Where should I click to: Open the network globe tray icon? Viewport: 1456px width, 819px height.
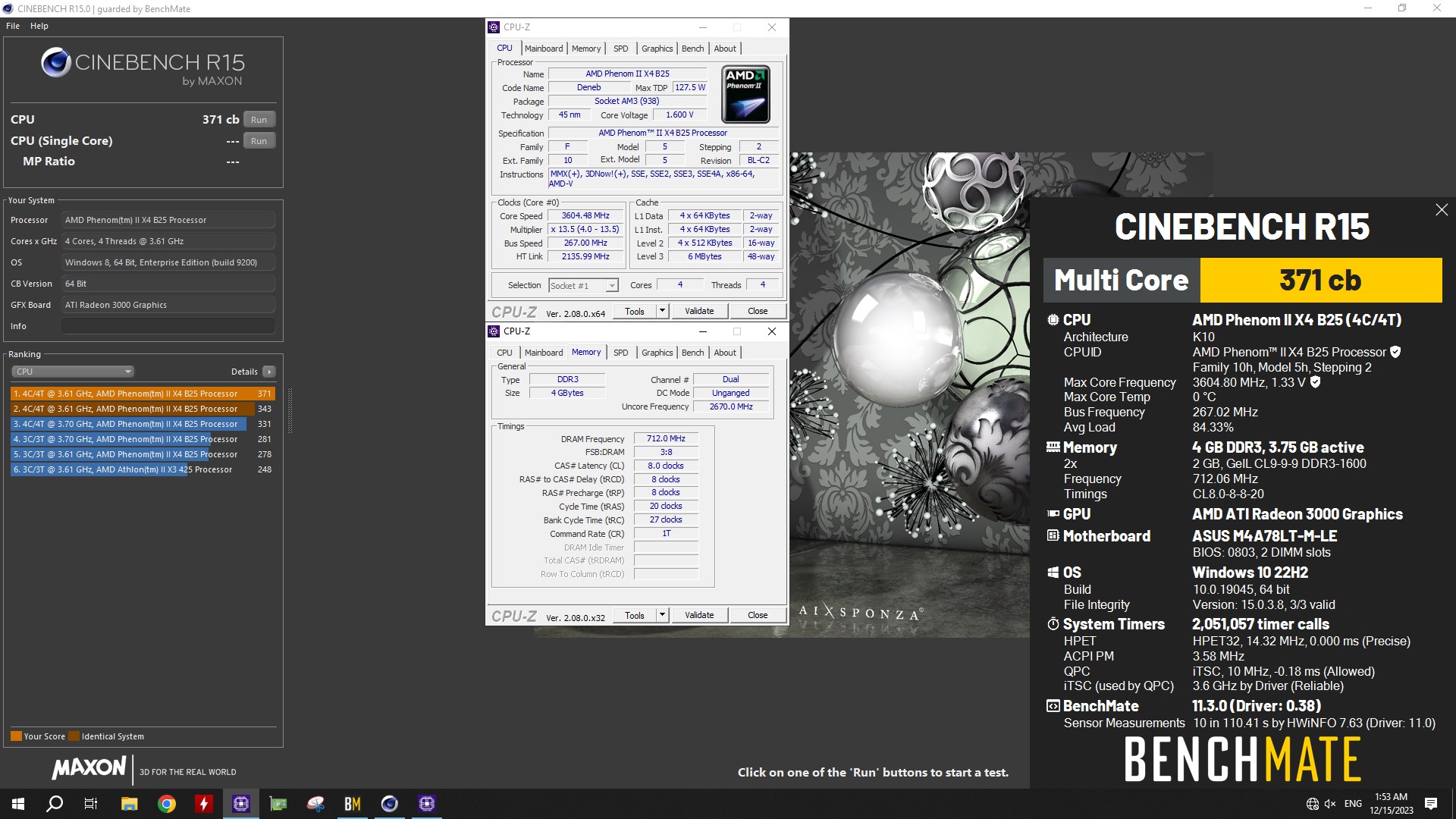pos(1313,804)
